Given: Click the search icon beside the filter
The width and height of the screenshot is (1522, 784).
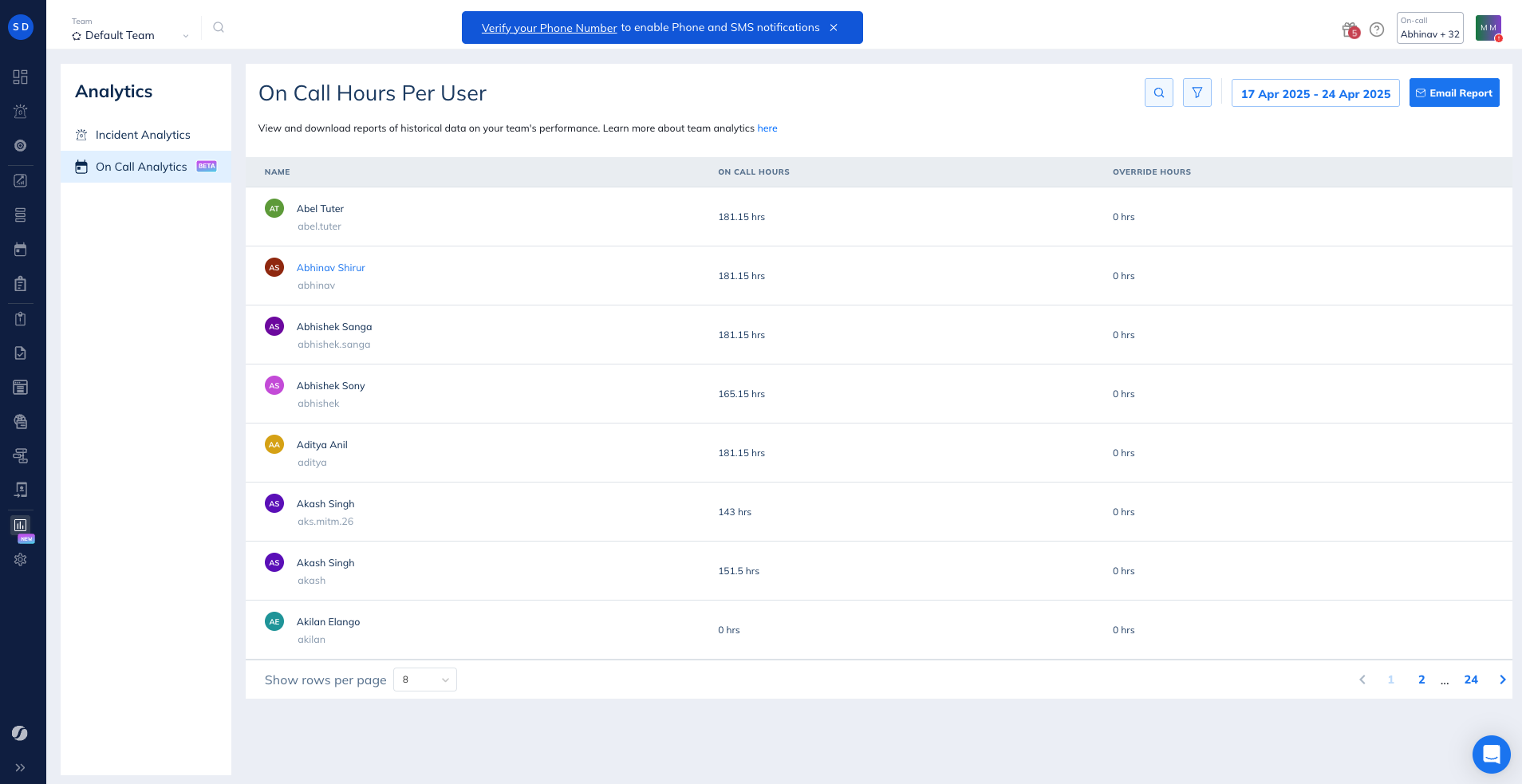Looking at the screenshot, I should point(1158,93).
